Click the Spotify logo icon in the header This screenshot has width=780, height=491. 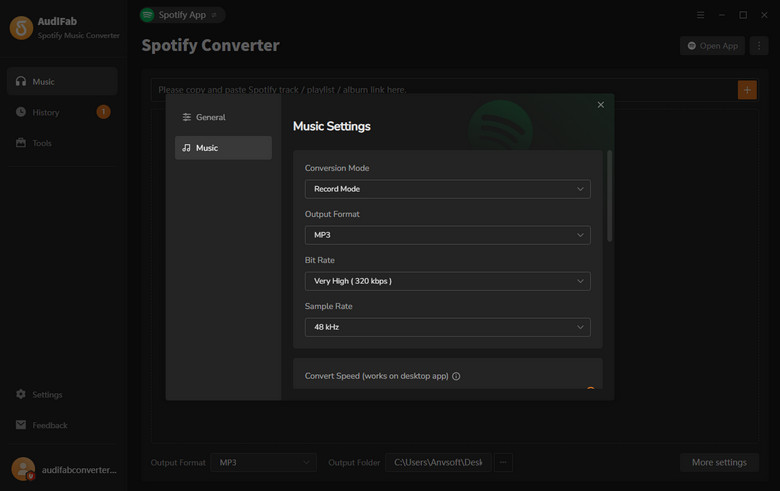(147, 15)
